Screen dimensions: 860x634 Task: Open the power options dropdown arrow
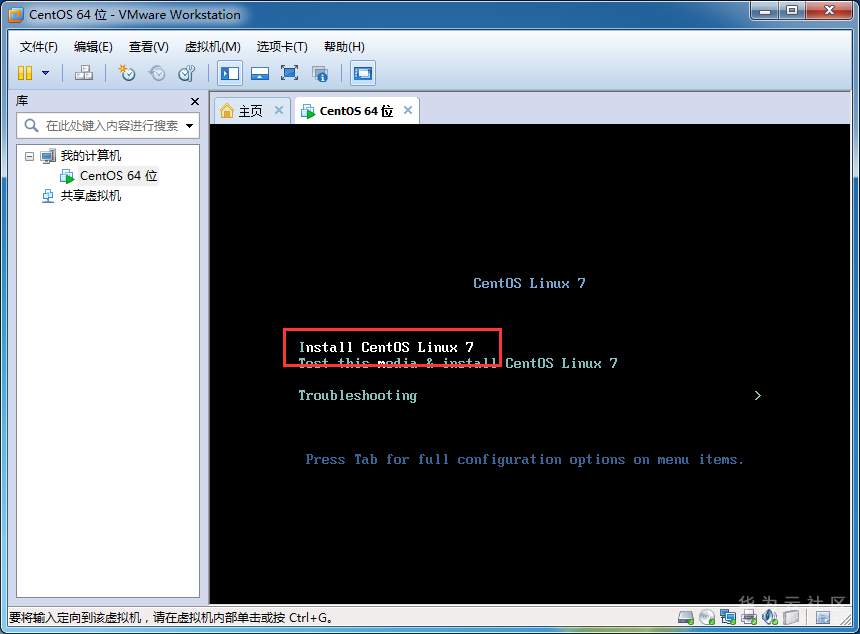pos(46,73)
